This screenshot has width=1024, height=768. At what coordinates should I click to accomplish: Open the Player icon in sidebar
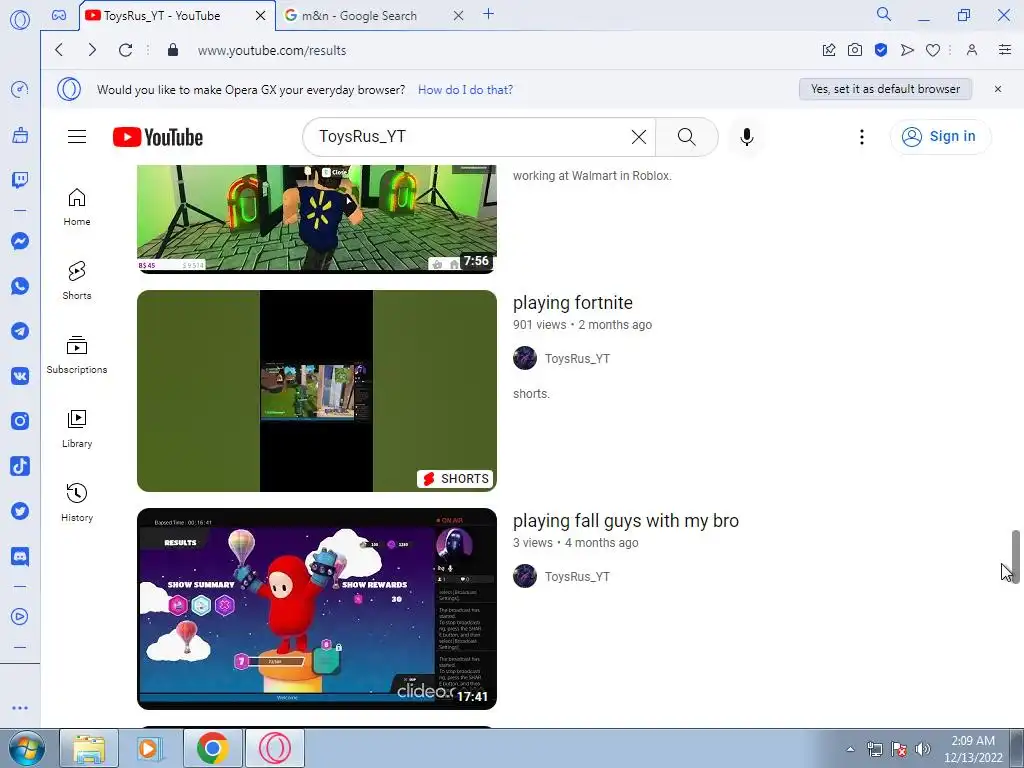[20, 616]
